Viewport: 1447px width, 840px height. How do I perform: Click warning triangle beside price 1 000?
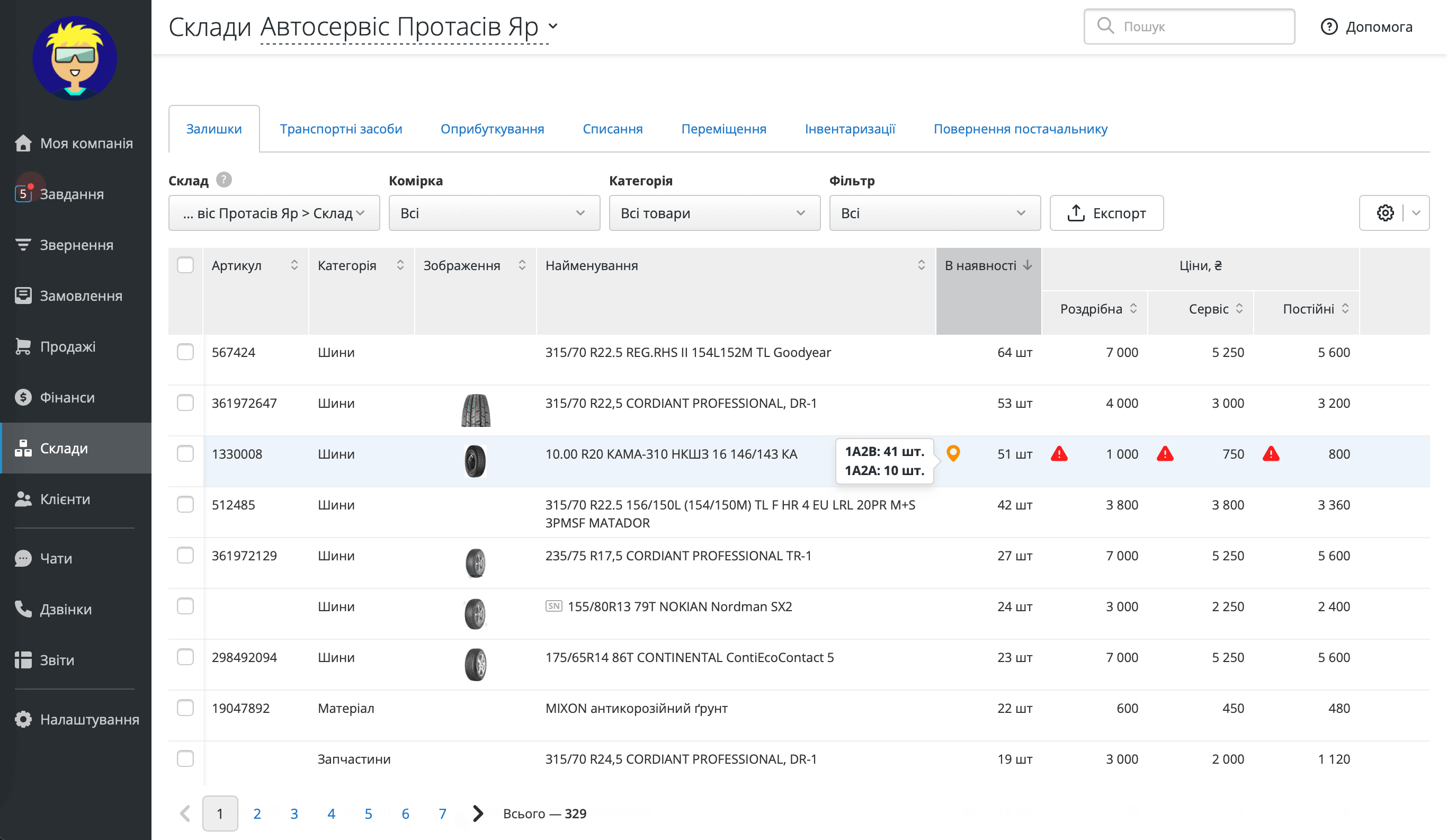click(x=1059, y=453)
